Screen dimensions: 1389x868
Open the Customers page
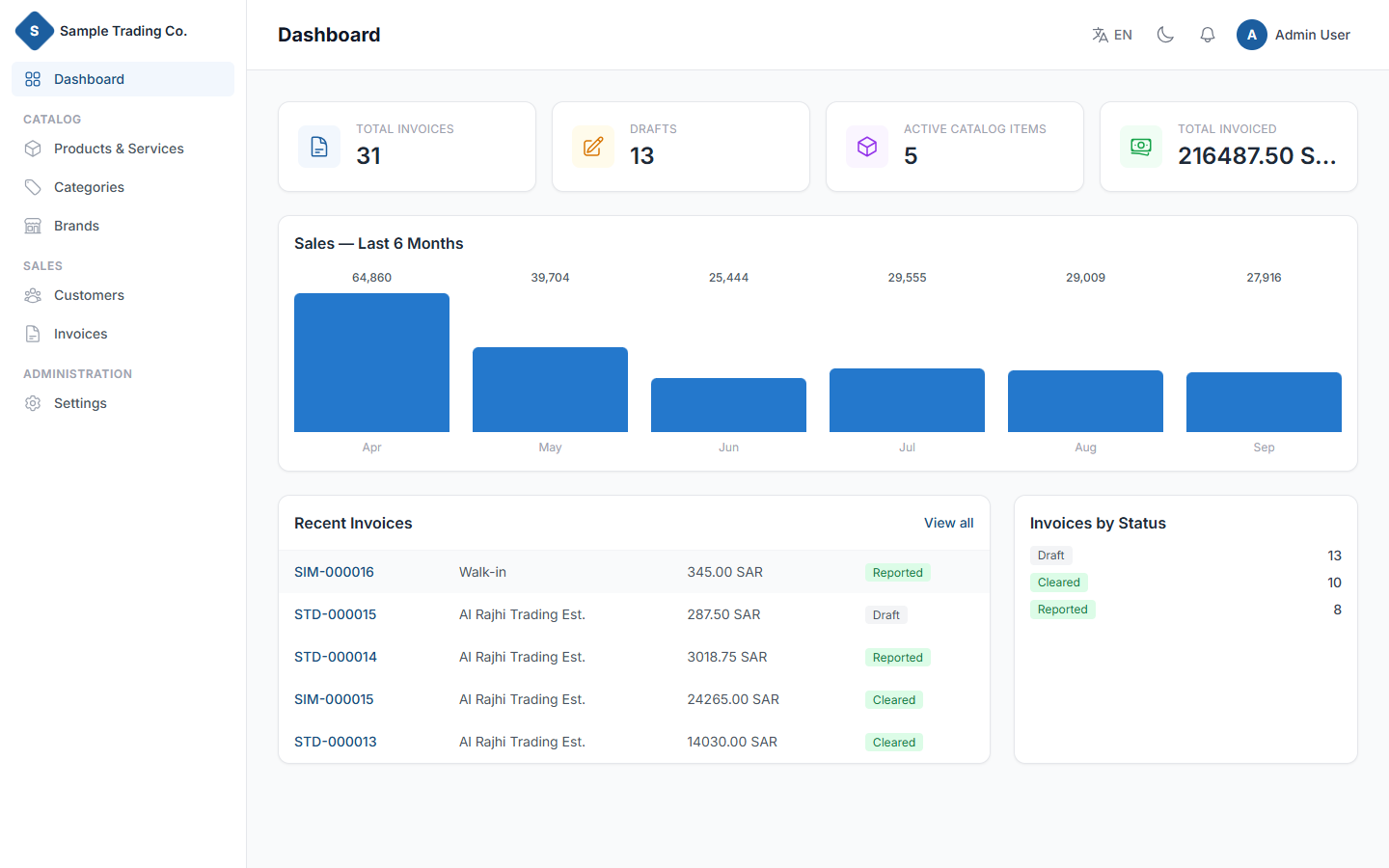click(123, 295)
